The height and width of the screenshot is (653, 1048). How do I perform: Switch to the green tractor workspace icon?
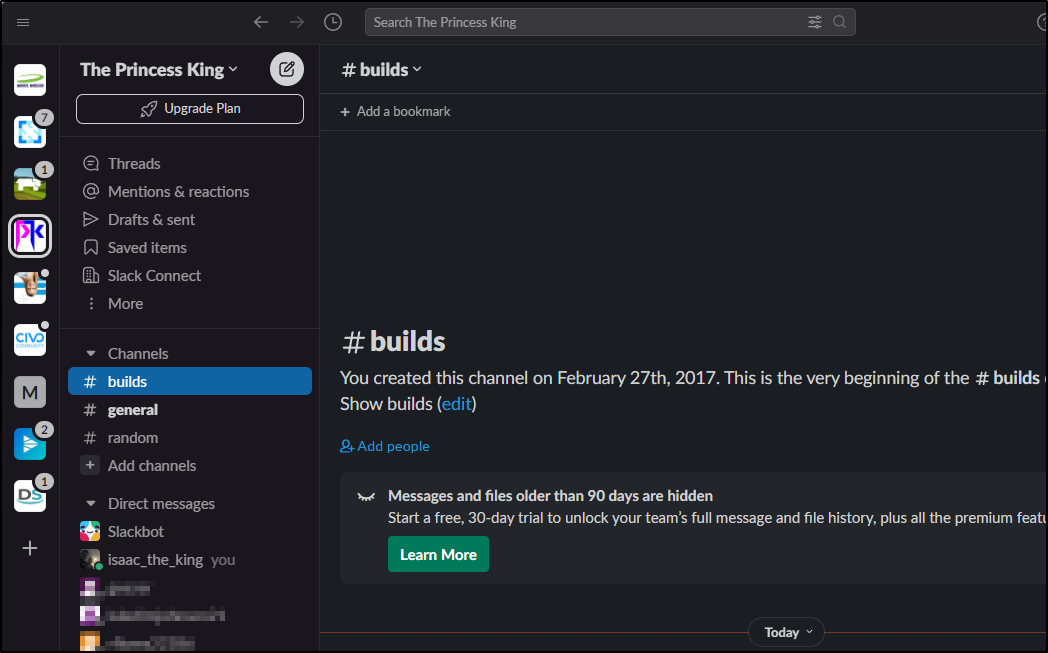(x=30, y=184)
